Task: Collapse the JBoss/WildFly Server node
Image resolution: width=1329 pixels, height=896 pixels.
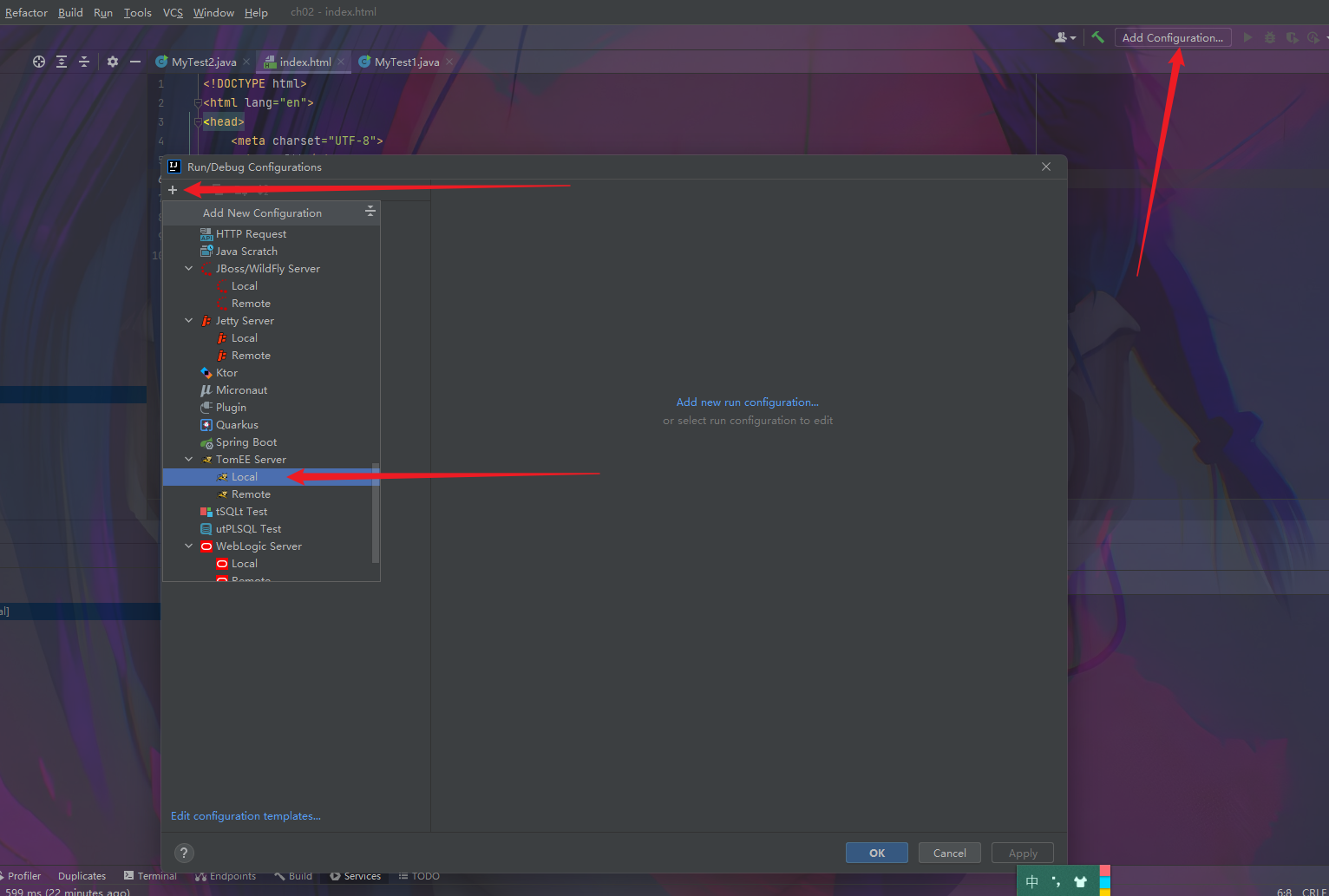Action: pos(189,269)
